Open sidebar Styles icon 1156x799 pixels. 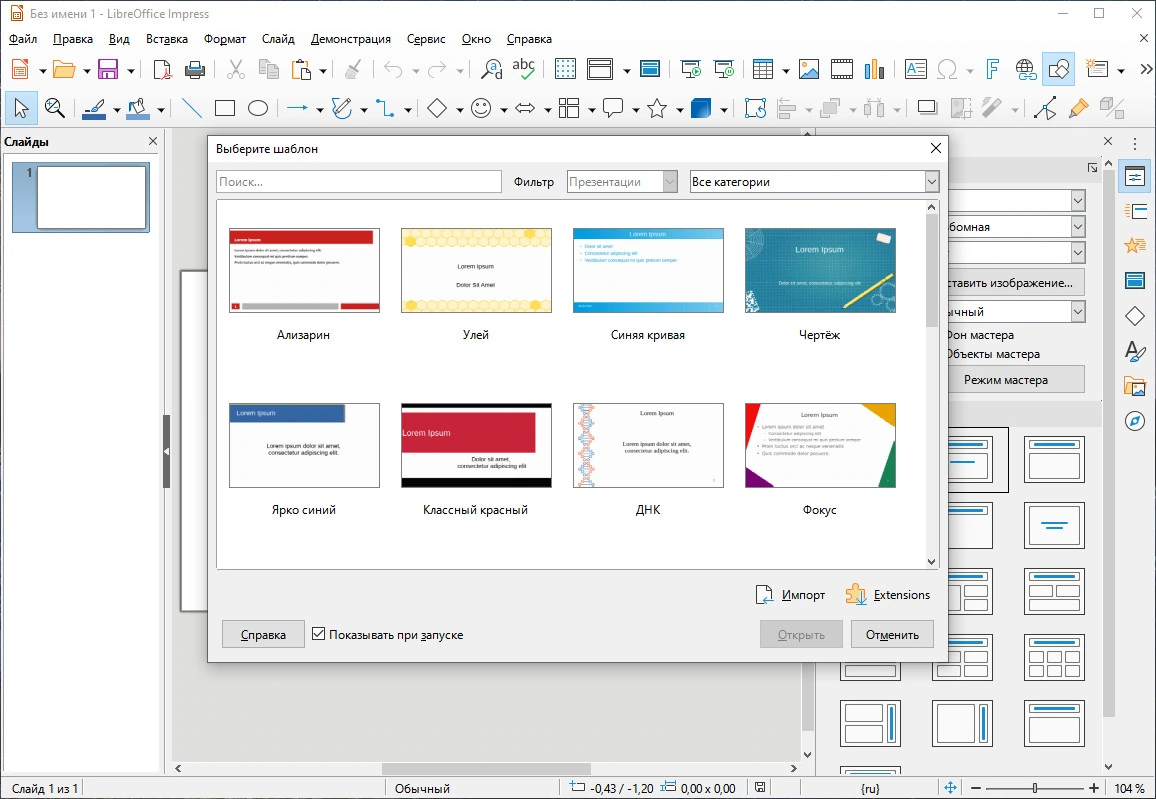[1135, 351]
